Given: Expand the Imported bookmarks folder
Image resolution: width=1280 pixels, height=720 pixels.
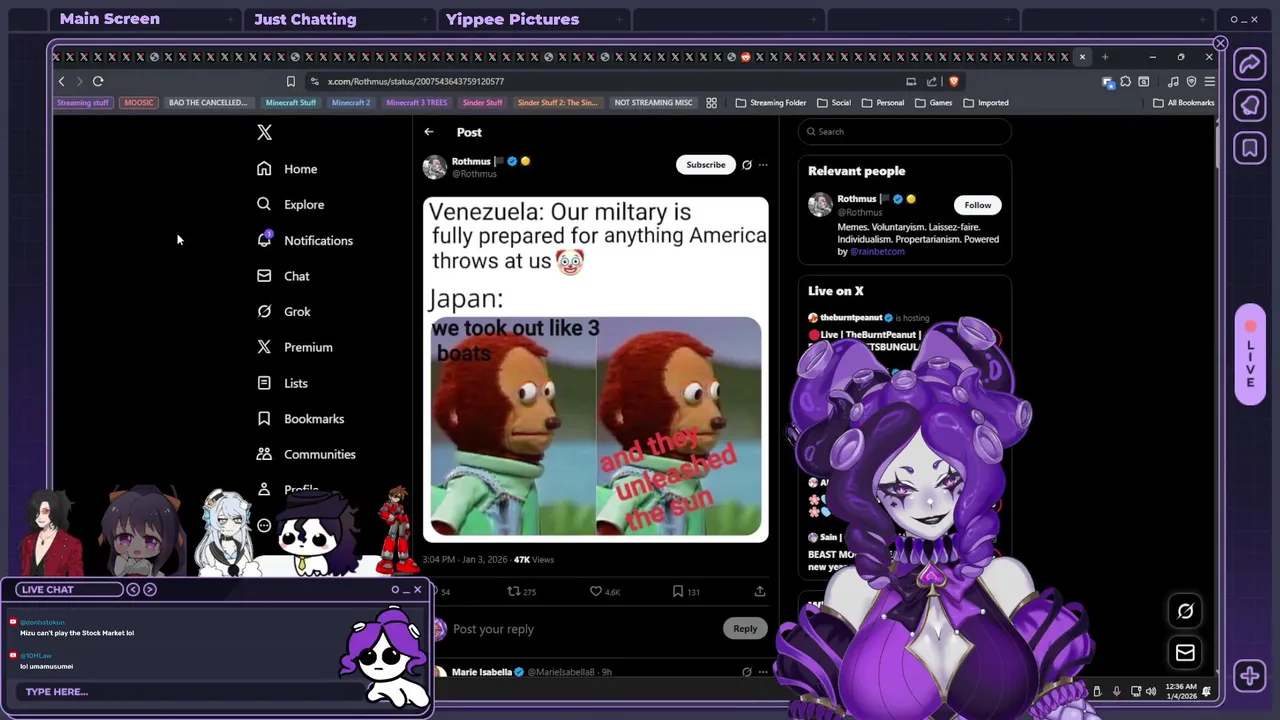Looking at the screenshot, I should 986,102.
